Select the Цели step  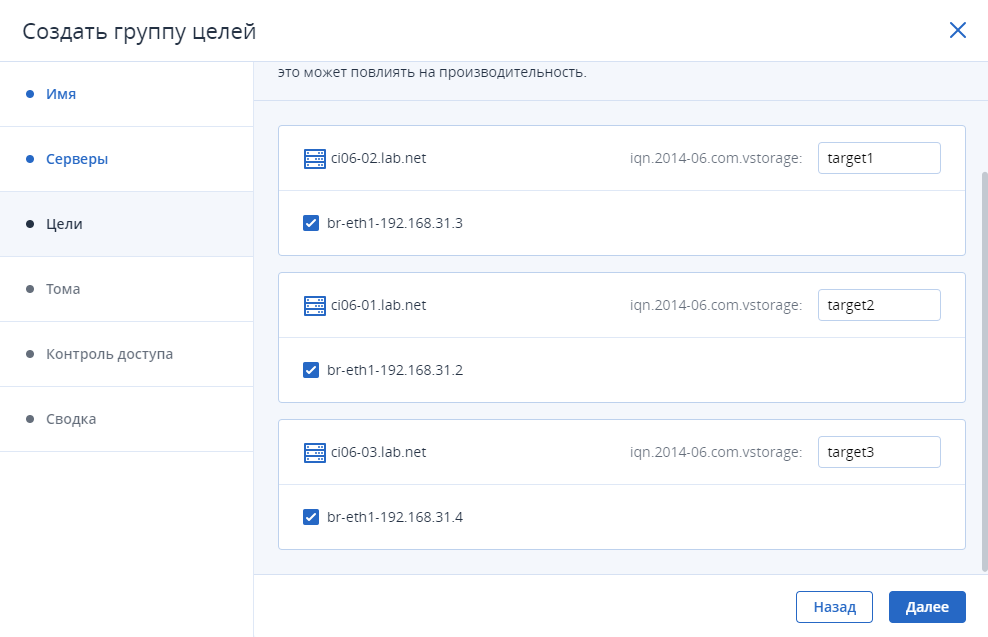pos(126,224)
